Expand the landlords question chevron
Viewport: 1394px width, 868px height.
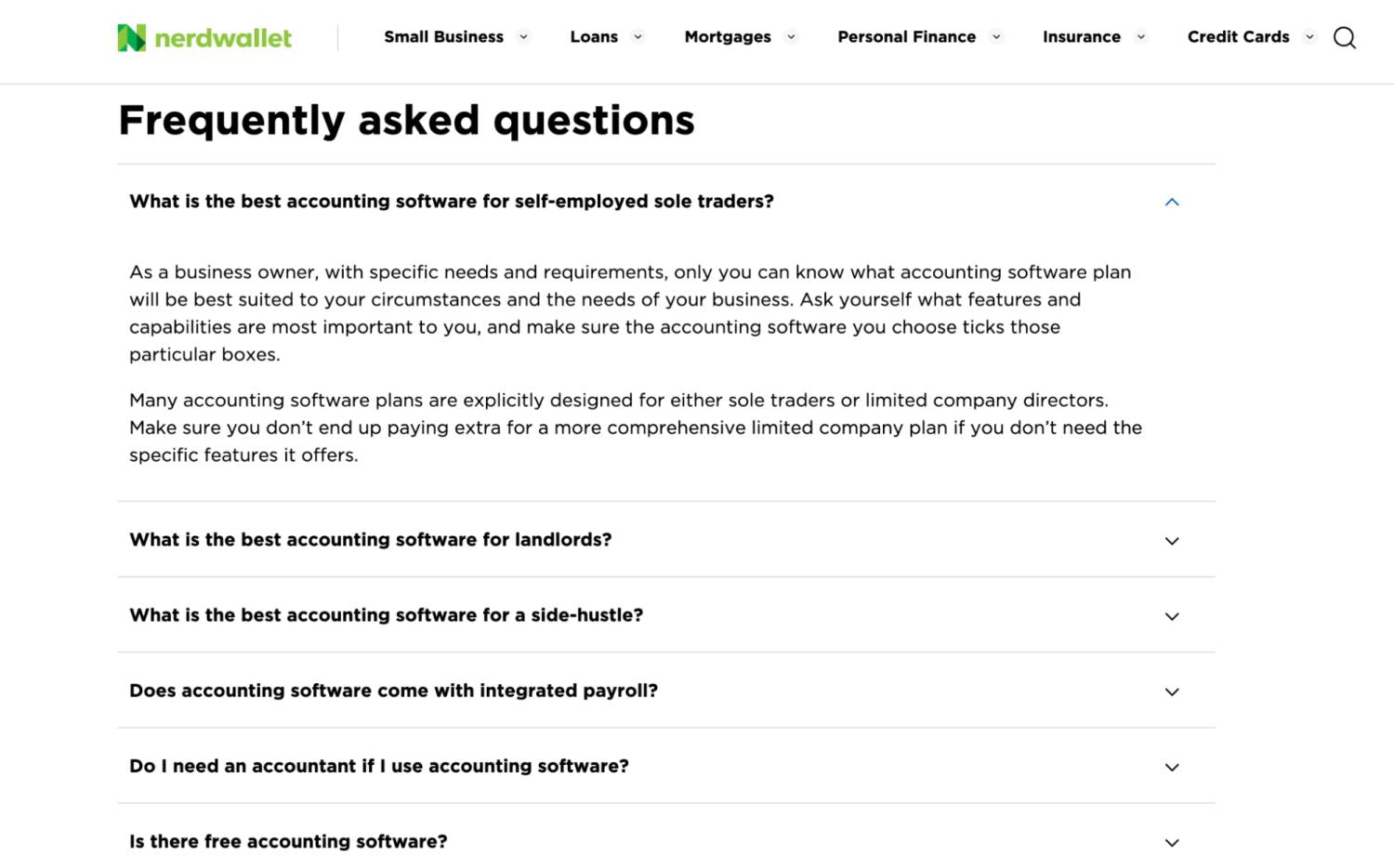coord(1172,541)
